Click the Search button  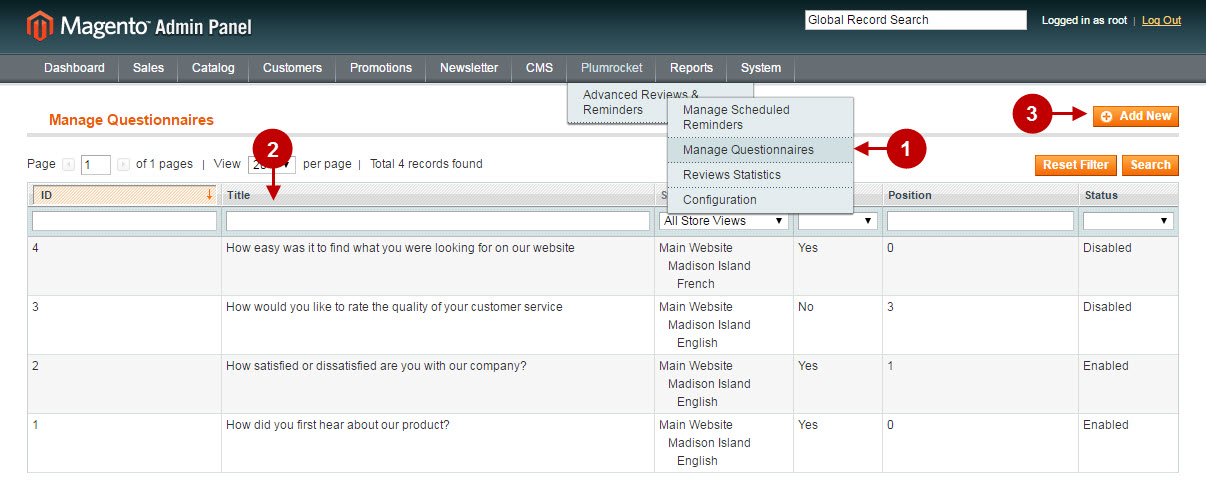(1150, 165)
